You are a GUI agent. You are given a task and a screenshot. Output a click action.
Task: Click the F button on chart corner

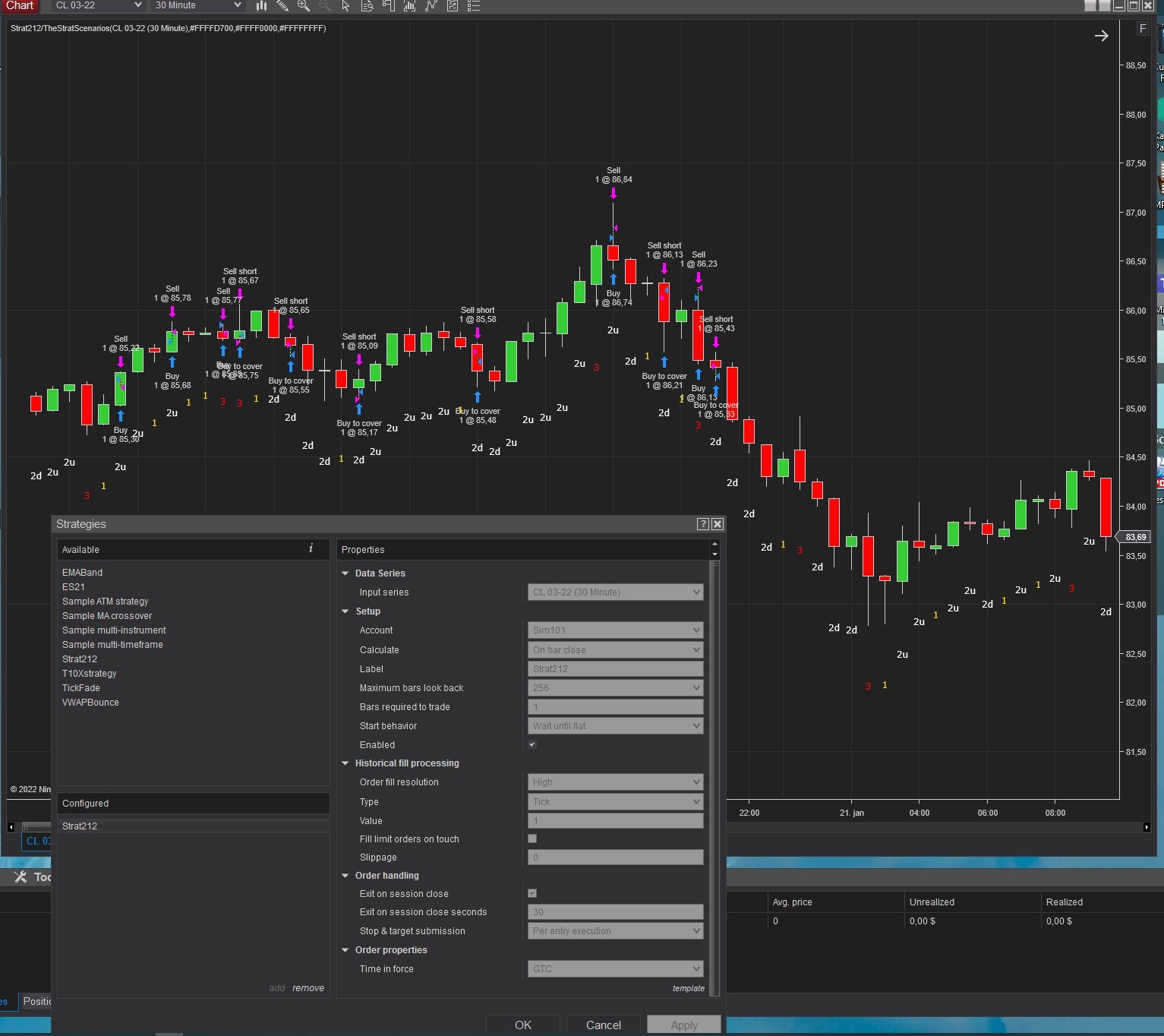click(1143, 29)
